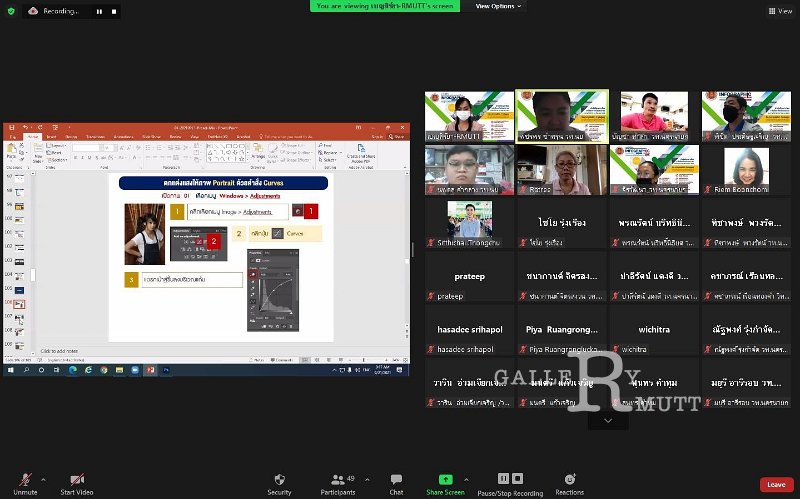Select the prateep participant tile

pos(469,276)
